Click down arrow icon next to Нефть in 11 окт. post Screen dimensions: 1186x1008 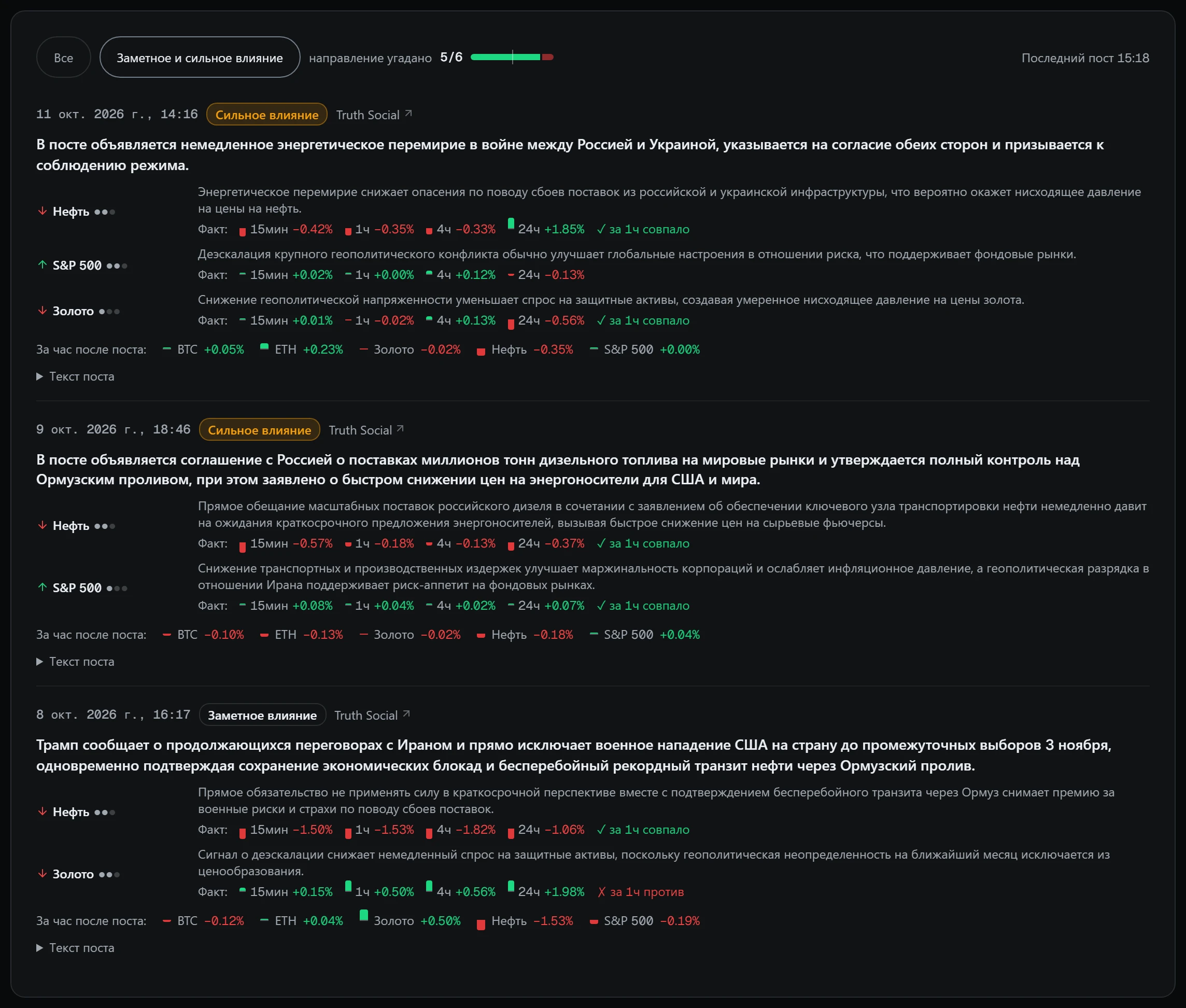(43, 212)
